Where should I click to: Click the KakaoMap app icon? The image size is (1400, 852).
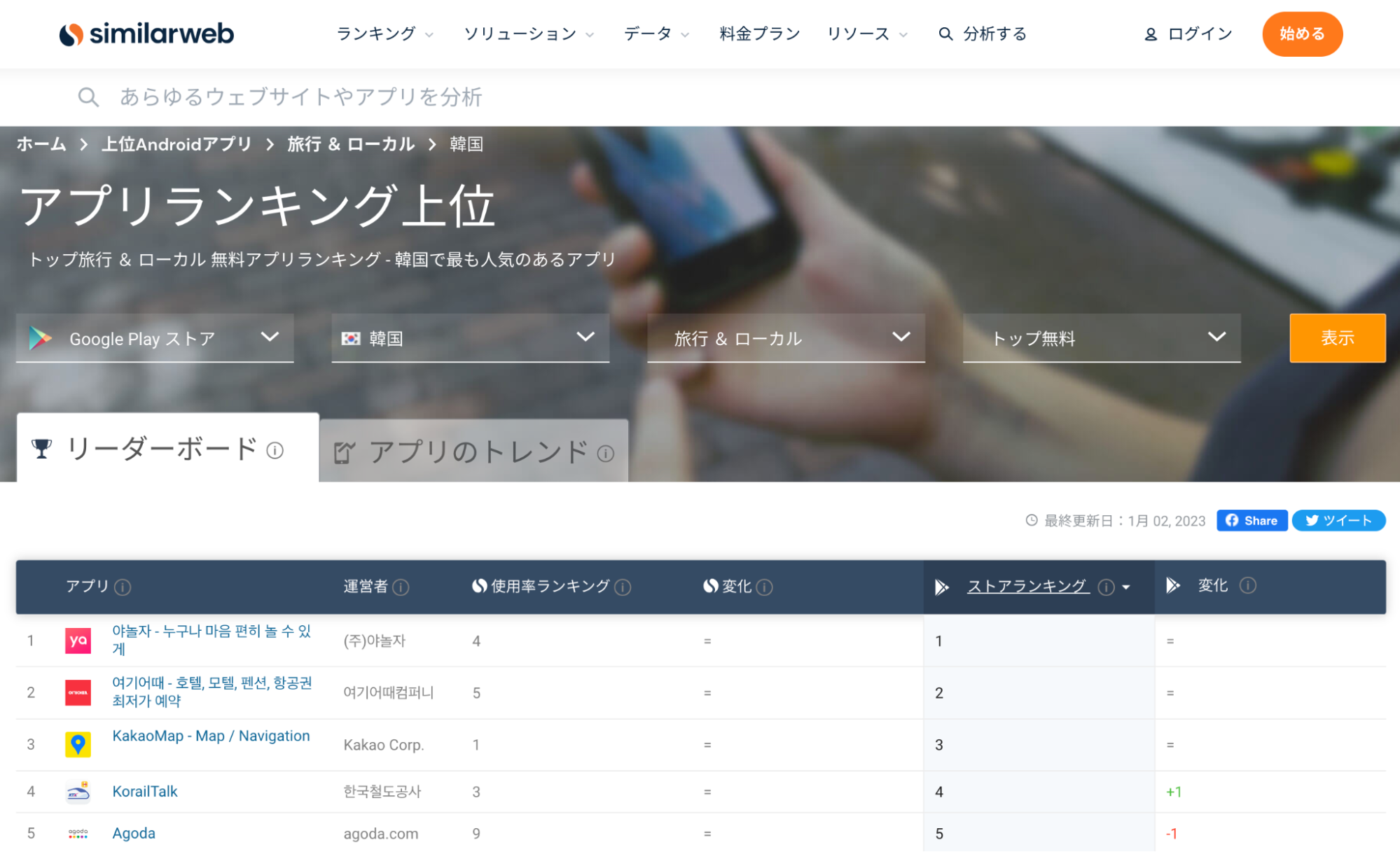[x=78, y=744]
